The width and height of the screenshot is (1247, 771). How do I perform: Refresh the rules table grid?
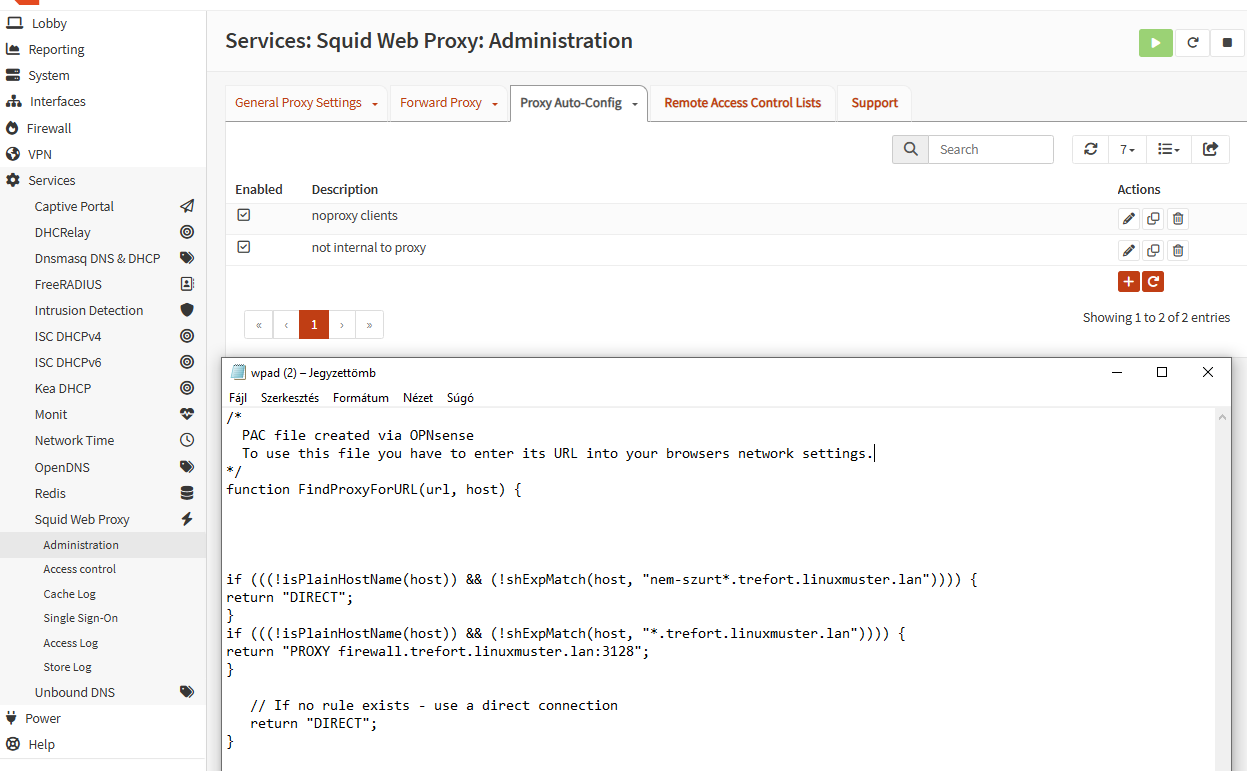point(1091,149)
